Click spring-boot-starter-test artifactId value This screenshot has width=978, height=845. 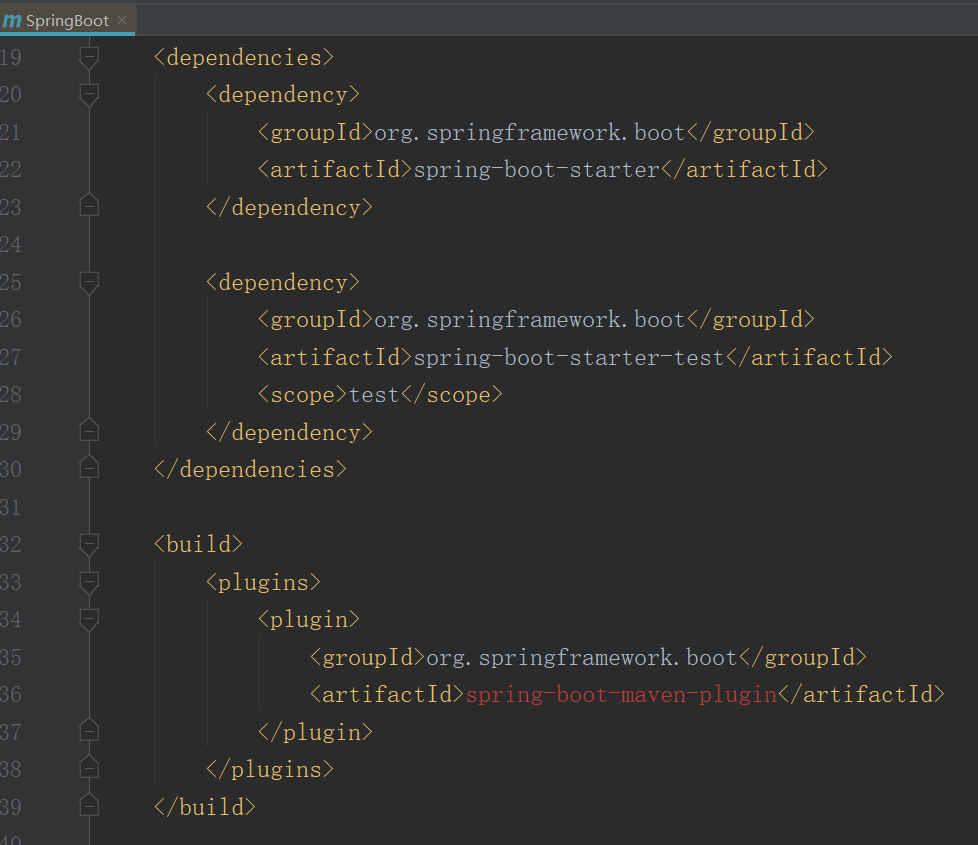[569, 357]
